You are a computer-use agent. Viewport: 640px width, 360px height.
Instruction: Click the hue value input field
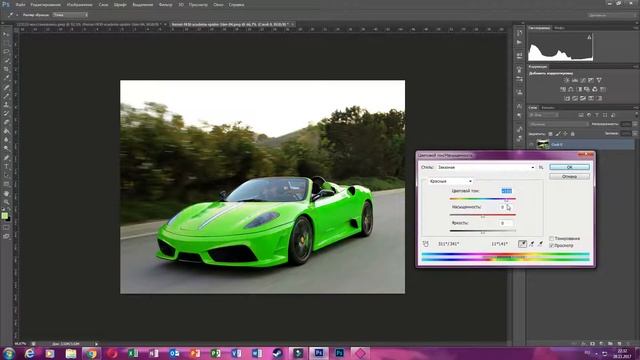click(x=506, y=191)
